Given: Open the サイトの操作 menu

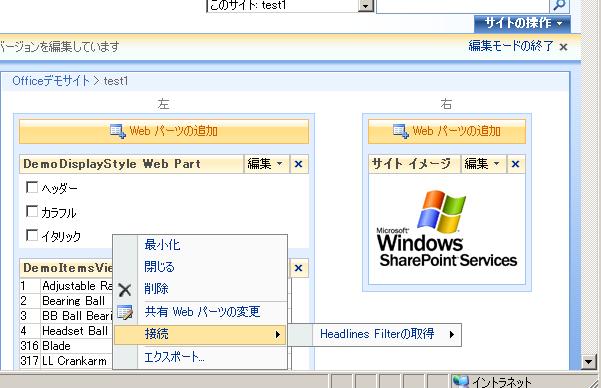Looking at the screenshot, I should click(522, 23).
